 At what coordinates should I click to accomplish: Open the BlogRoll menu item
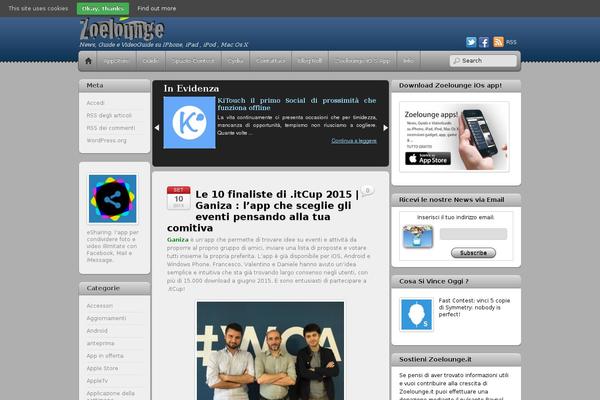(310, 61)
